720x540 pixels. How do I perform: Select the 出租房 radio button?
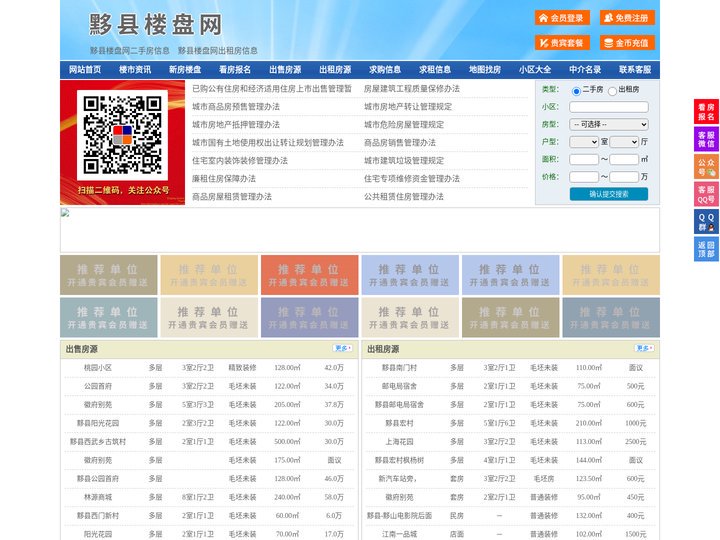click(612, 91)
